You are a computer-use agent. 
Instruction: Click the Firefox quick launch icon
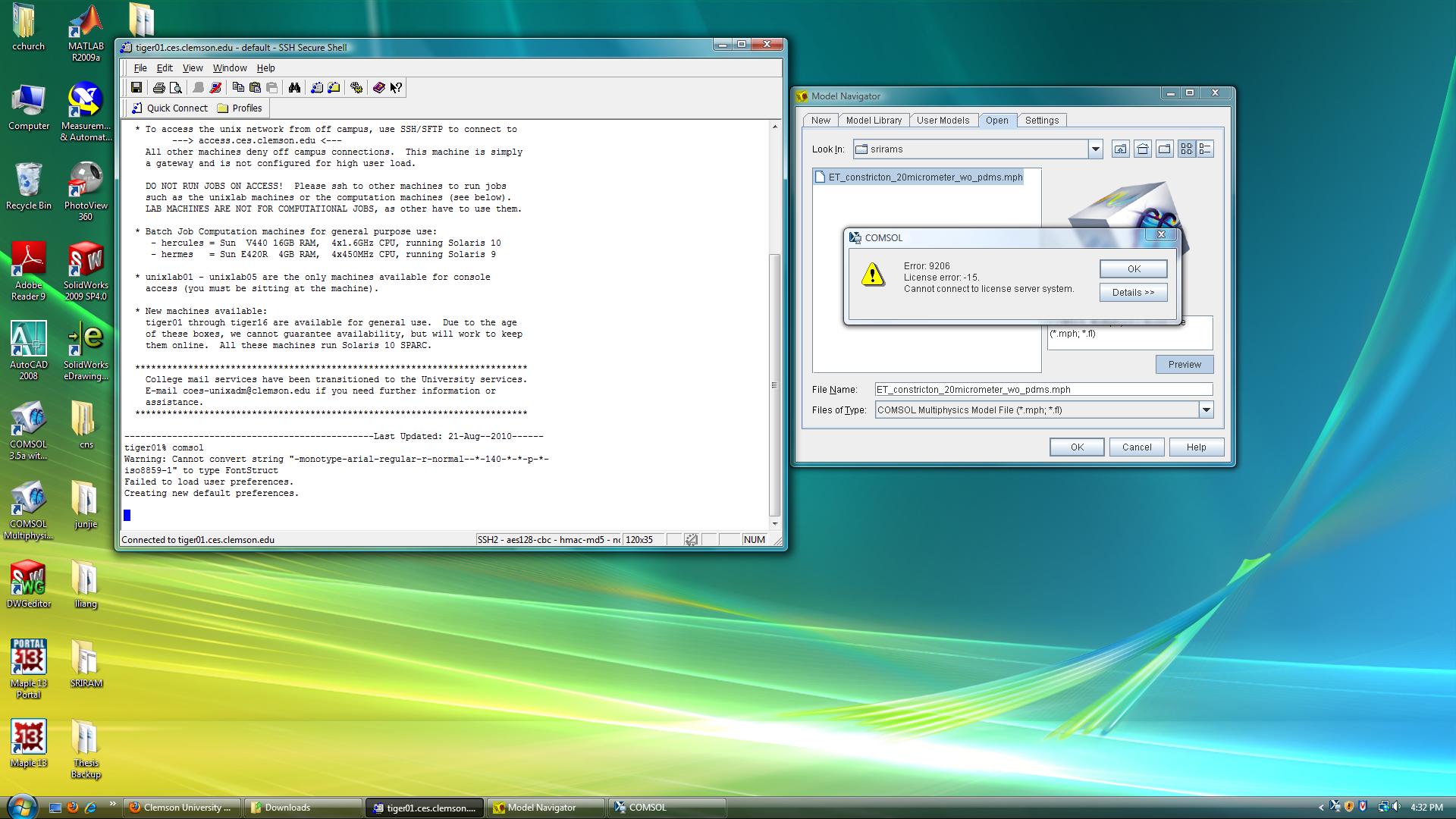point(73,808)
